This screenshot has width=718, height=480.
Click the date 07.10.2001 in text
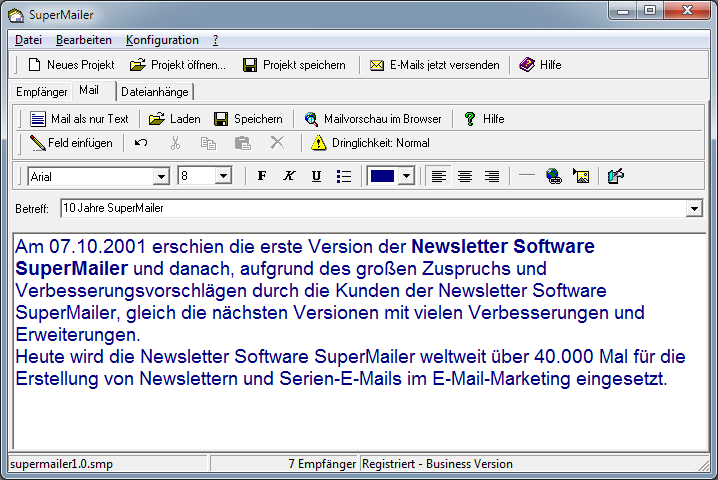pos(97,246)
